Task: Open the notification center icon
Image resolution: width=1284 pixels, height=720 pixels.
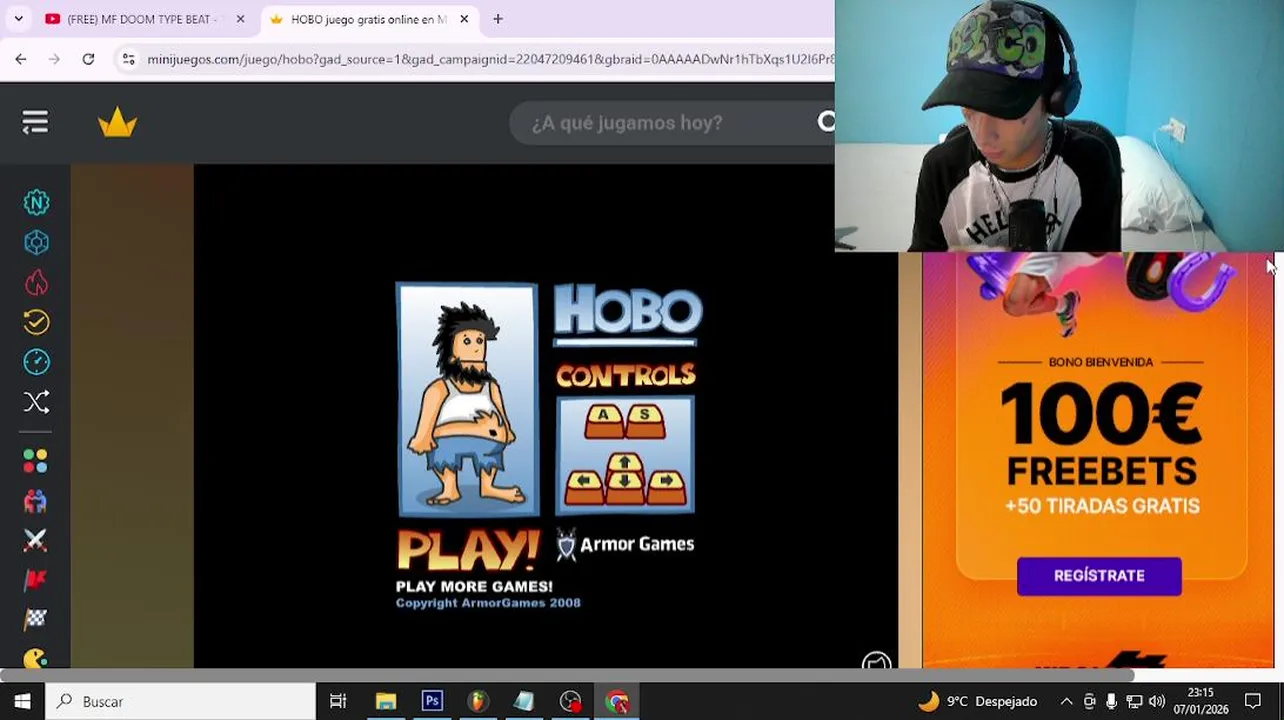Action: [1253, 701]
